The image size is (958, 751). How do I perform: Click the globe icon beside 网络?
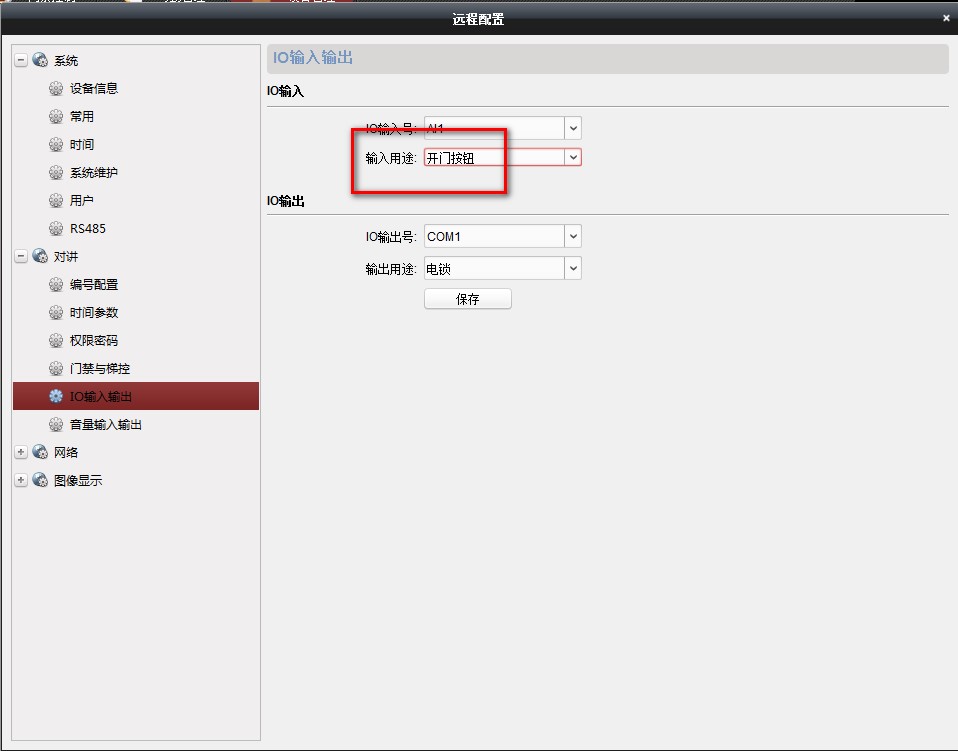[40, 452]
